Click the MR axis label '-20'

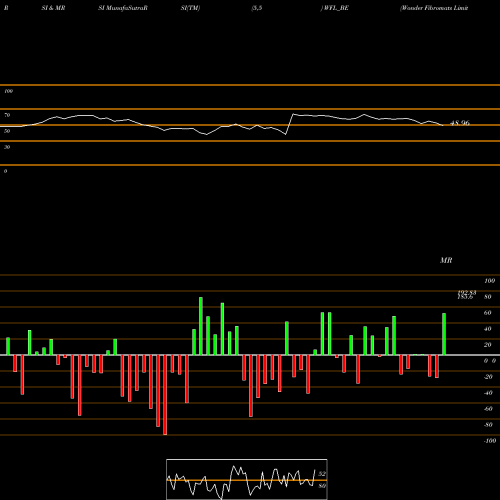488,377
